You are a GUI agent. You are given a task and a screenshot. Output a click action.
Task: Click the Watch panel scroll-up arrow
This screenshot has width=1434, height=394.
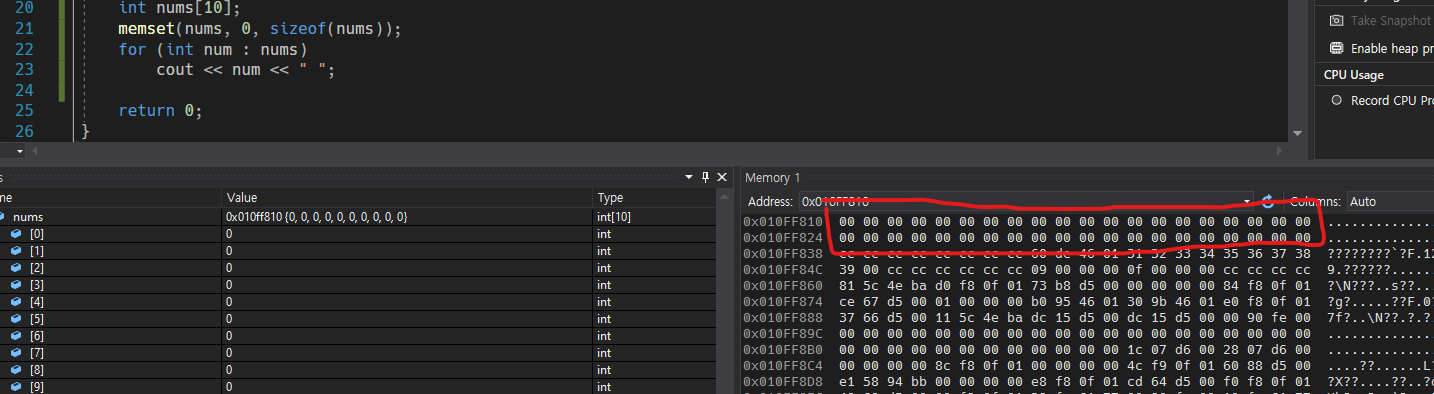(726, 198)
